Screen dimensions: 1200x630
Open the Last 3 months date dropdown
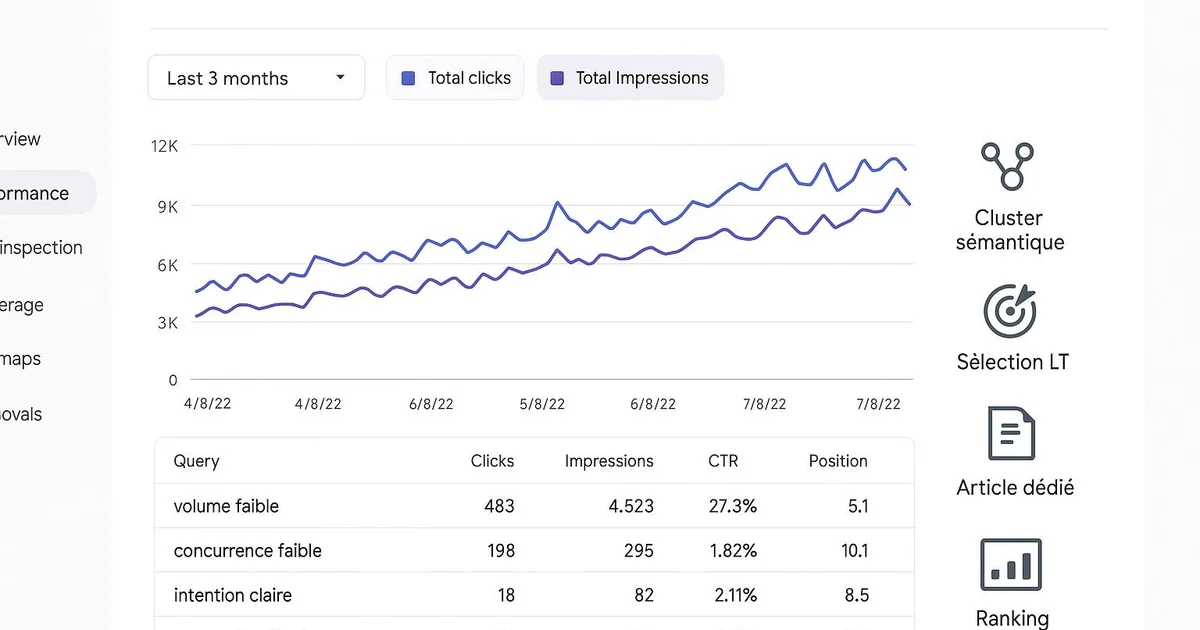coord(256,78)
